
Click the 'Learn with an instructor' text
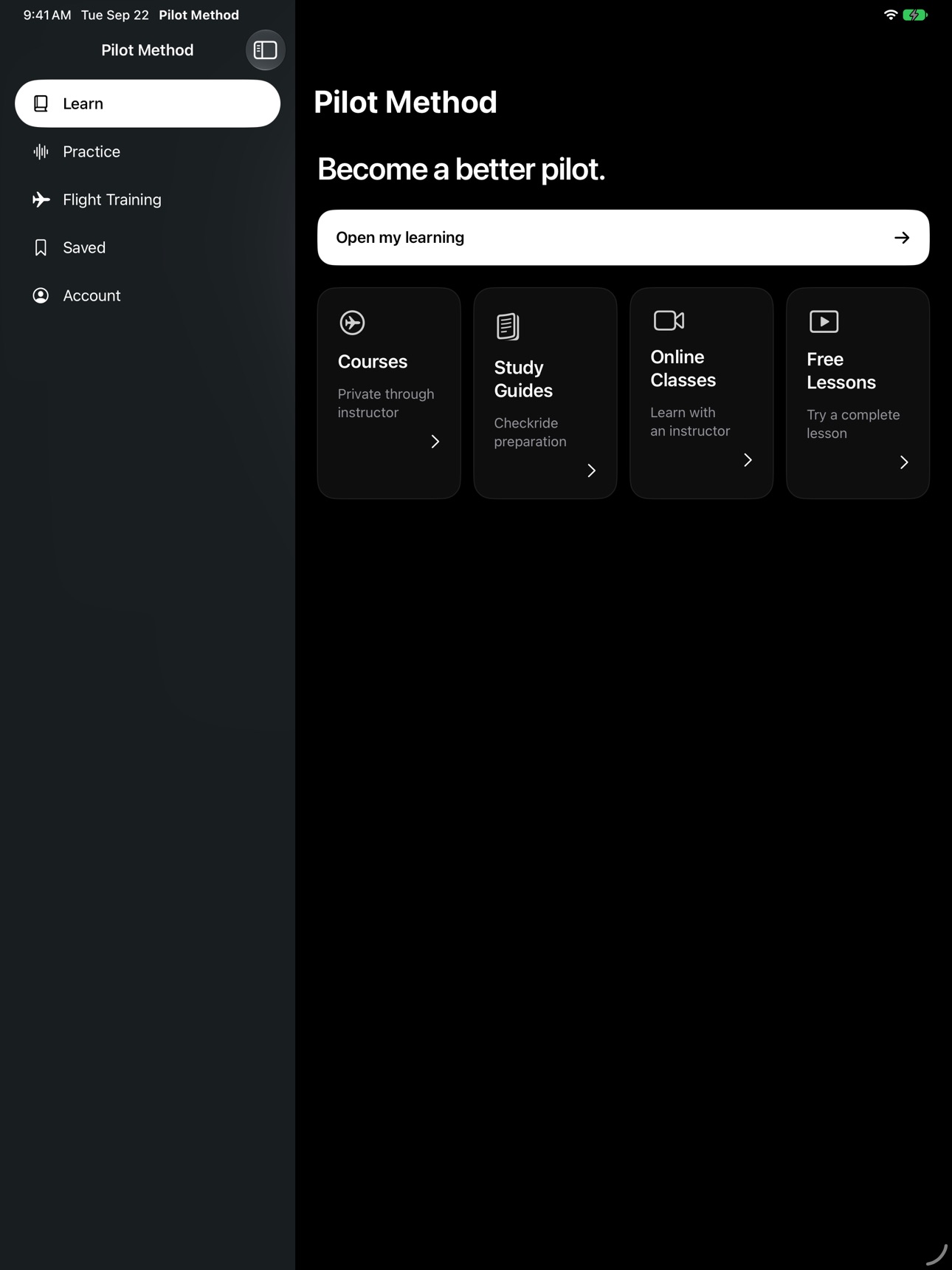[x=690, y=422]
